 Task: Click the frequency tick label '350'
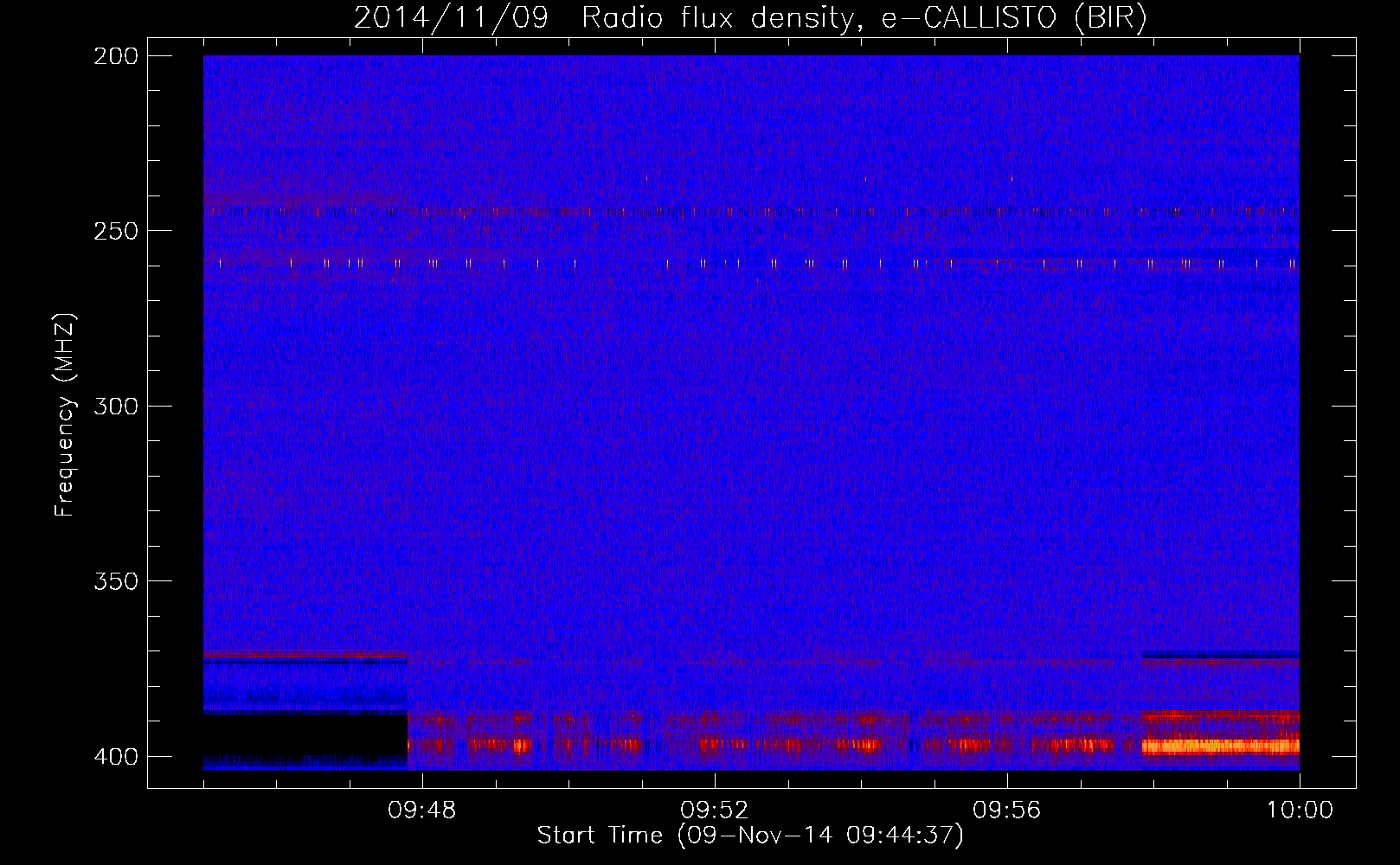tap(116, 581)
